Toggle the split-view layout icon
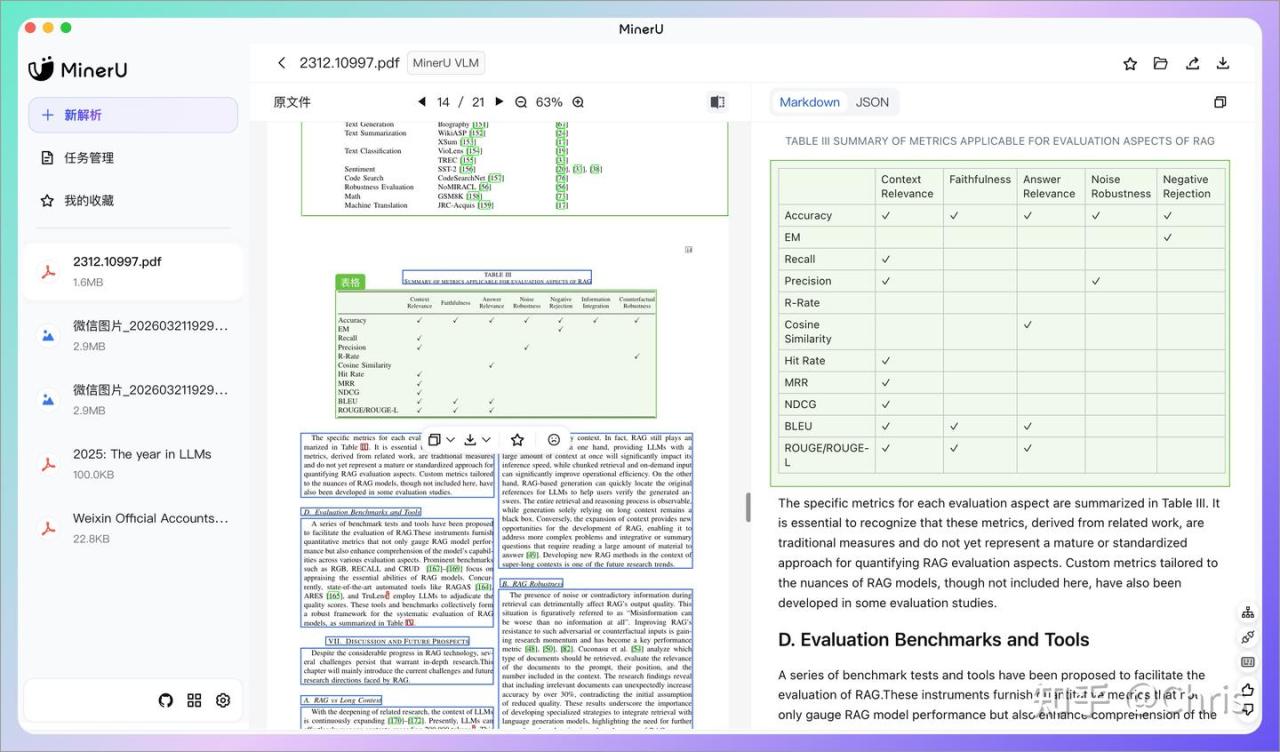This screenshot has width=1280, height=752. pyautogui.click(x=717, y=102)
